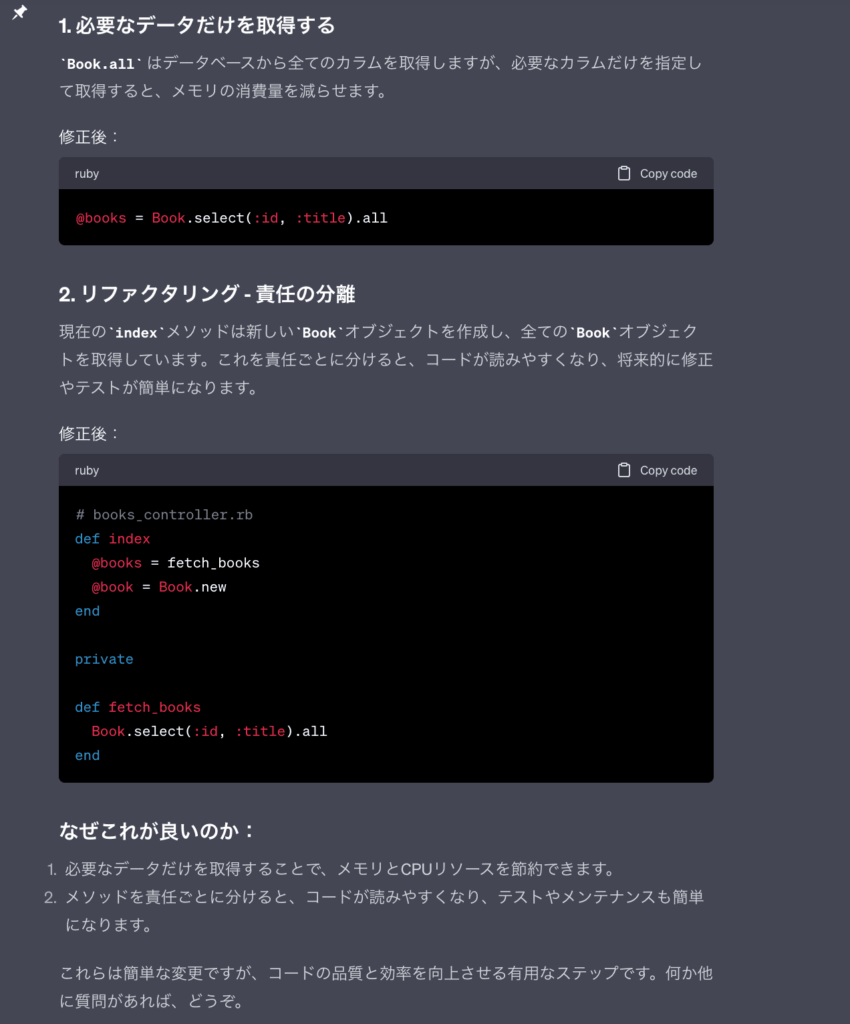Viewport: 850px width, 1024px height.
Task: Click the clipboard icon on the first code block
Action: (x=622, y=172)
